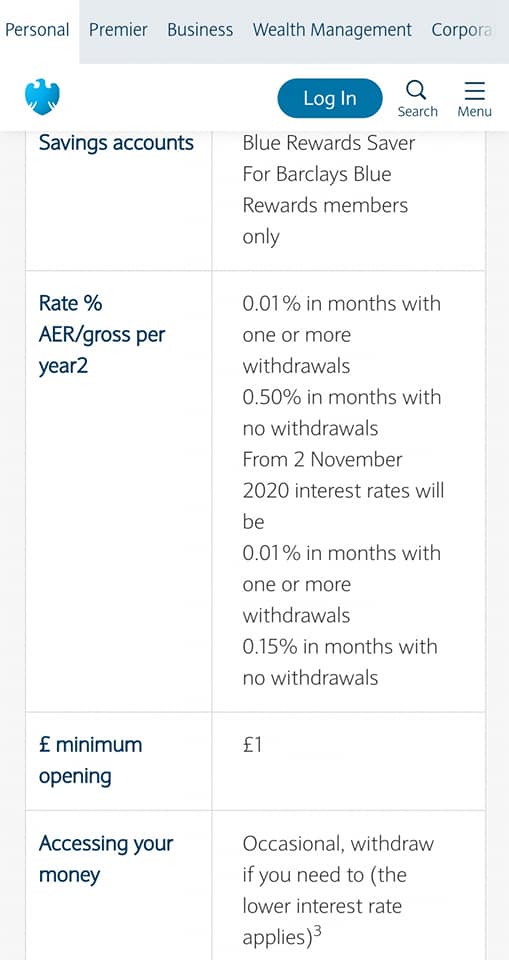
Task: Open the hamburger Menu icon
Action: click(x=475, y=91)
